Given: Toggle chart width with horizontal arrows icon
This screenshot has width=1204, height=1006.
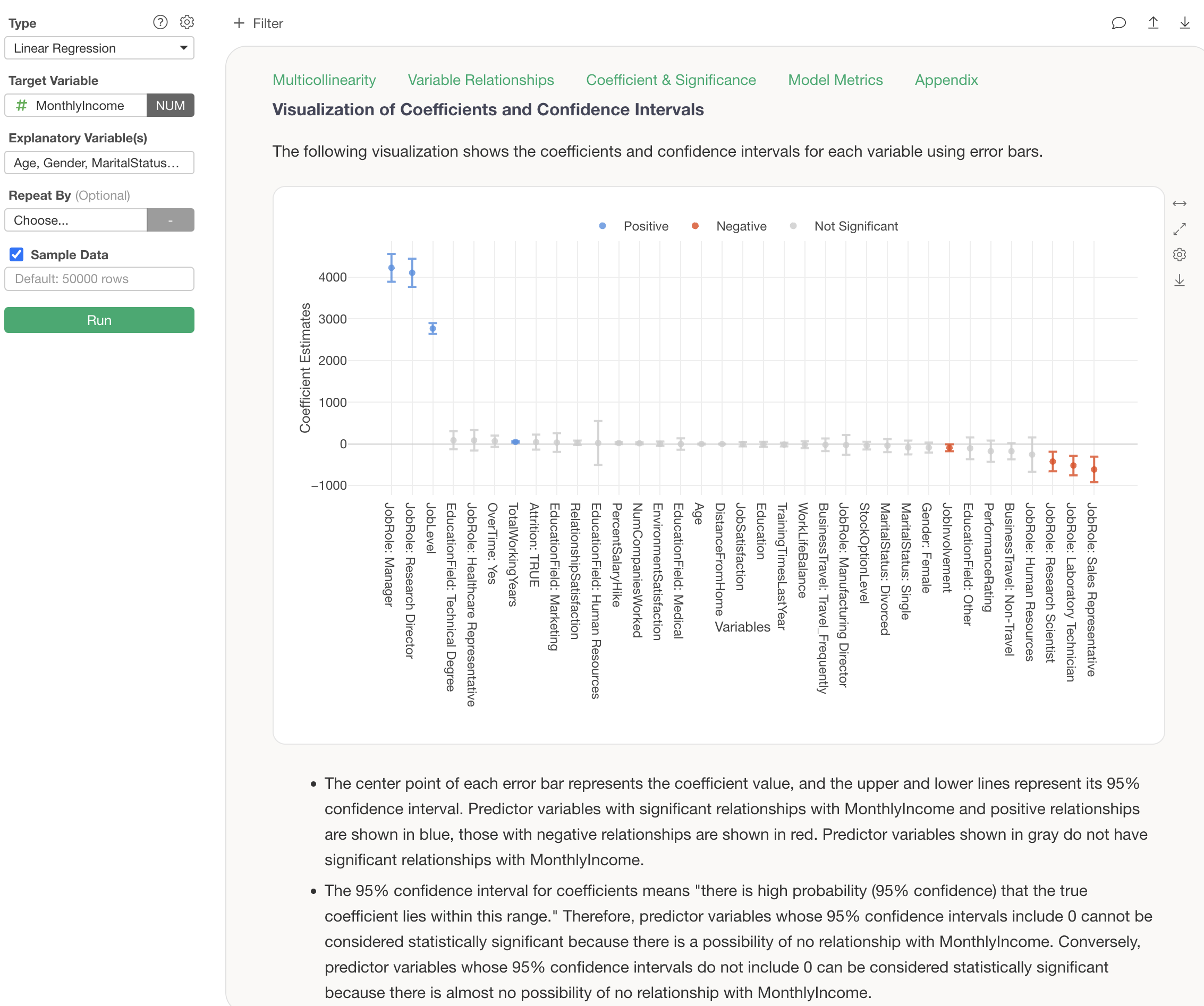Looking at the screenshot, I should click(x=1180, y=204).
